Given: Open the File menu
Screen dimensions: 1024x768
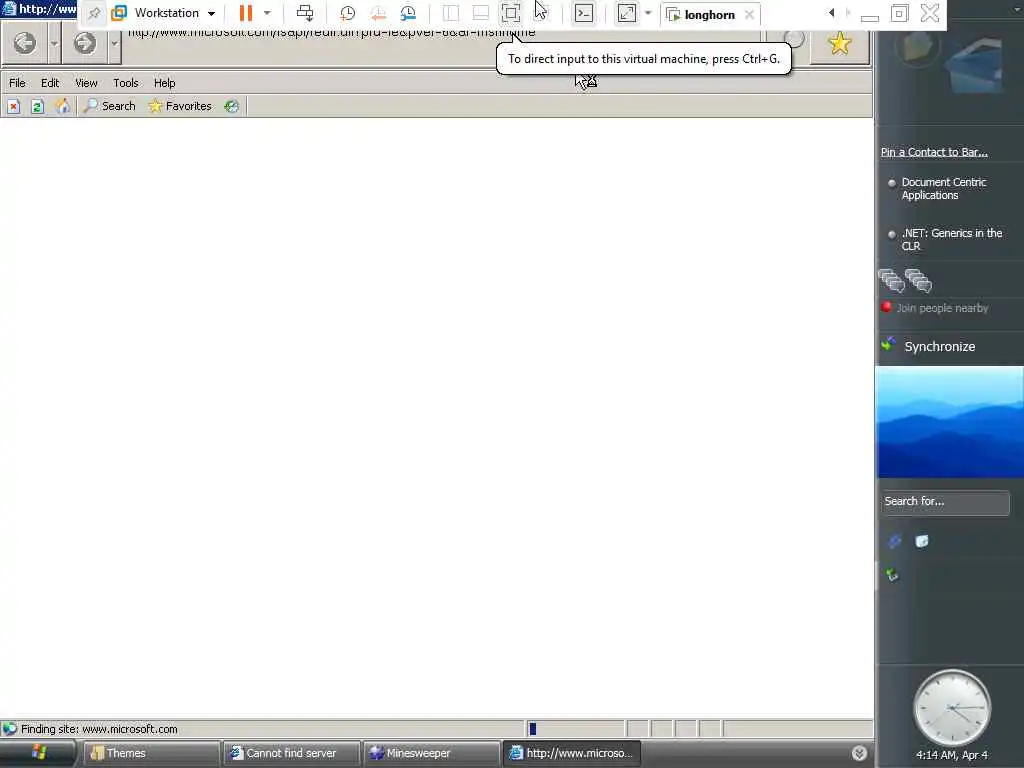Looking at the screenshot, I should click(17, 83).
